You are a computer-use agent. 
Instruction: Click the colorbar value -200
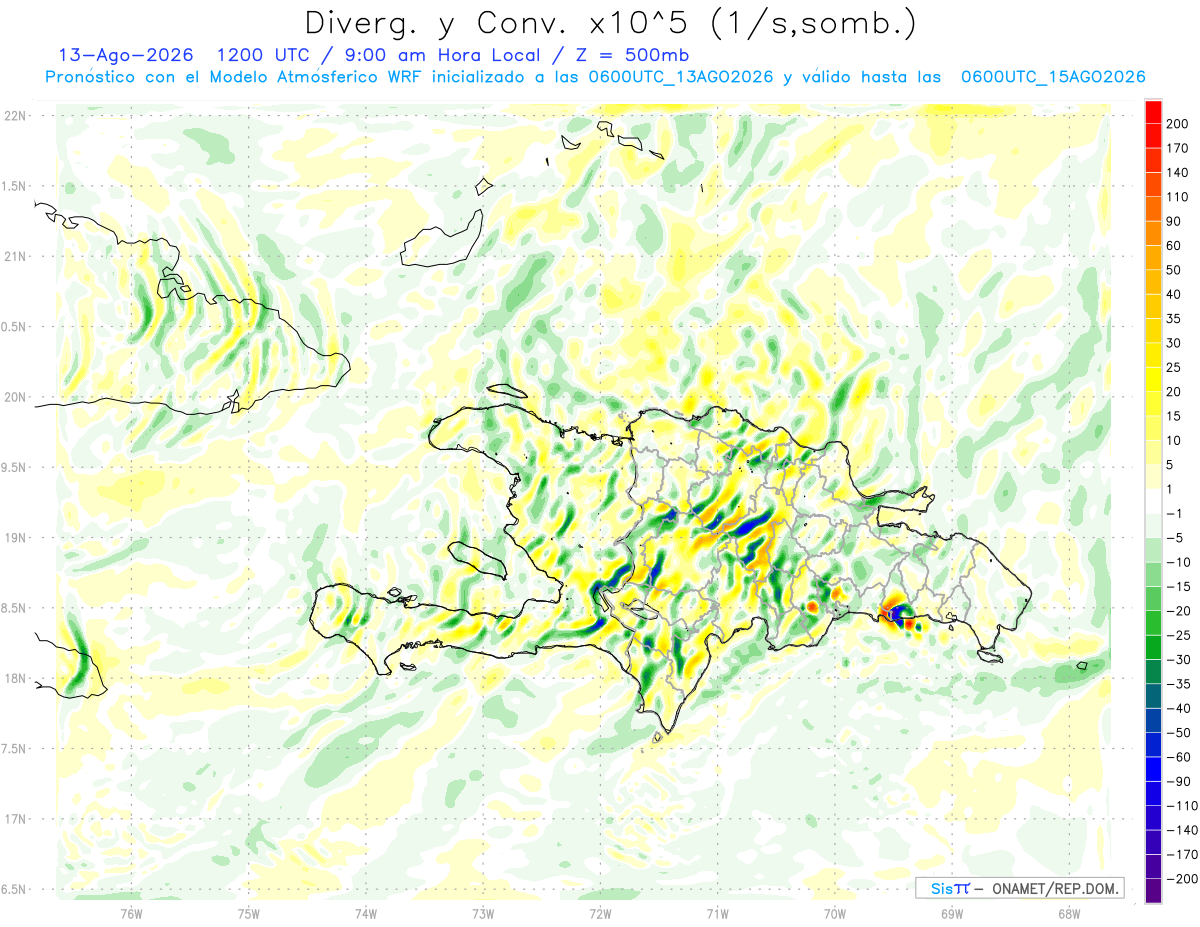coord(1181,879)
